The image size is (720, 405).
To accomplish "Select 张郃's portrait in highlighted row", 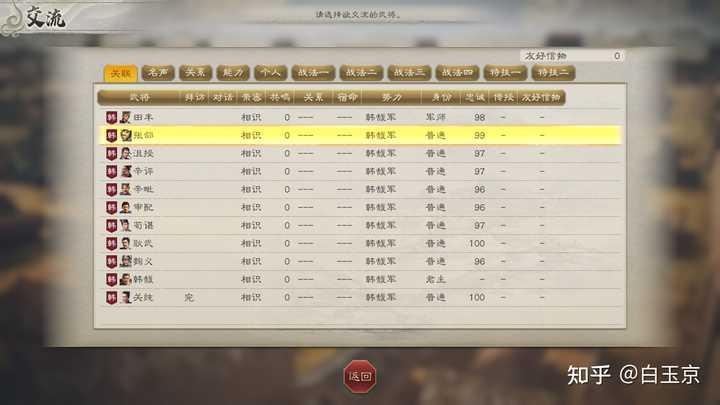I will point(125,135).
